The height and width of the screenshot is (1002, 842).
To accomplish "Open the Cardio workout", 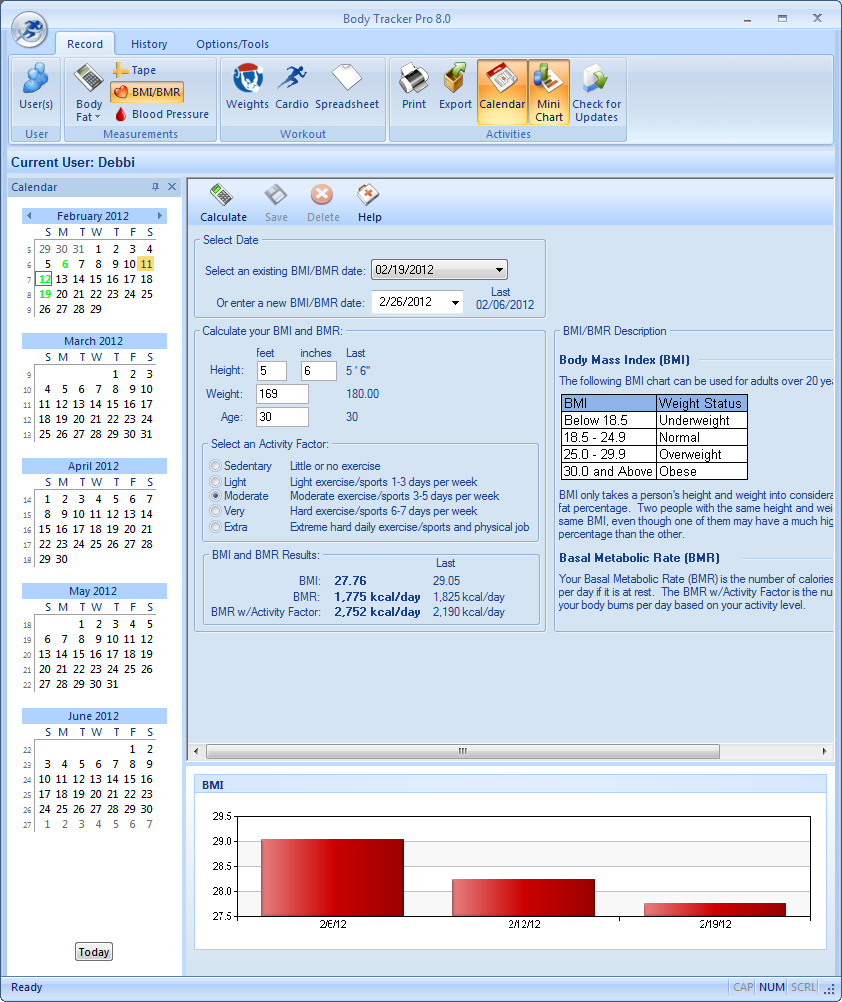I will point(292,88).
